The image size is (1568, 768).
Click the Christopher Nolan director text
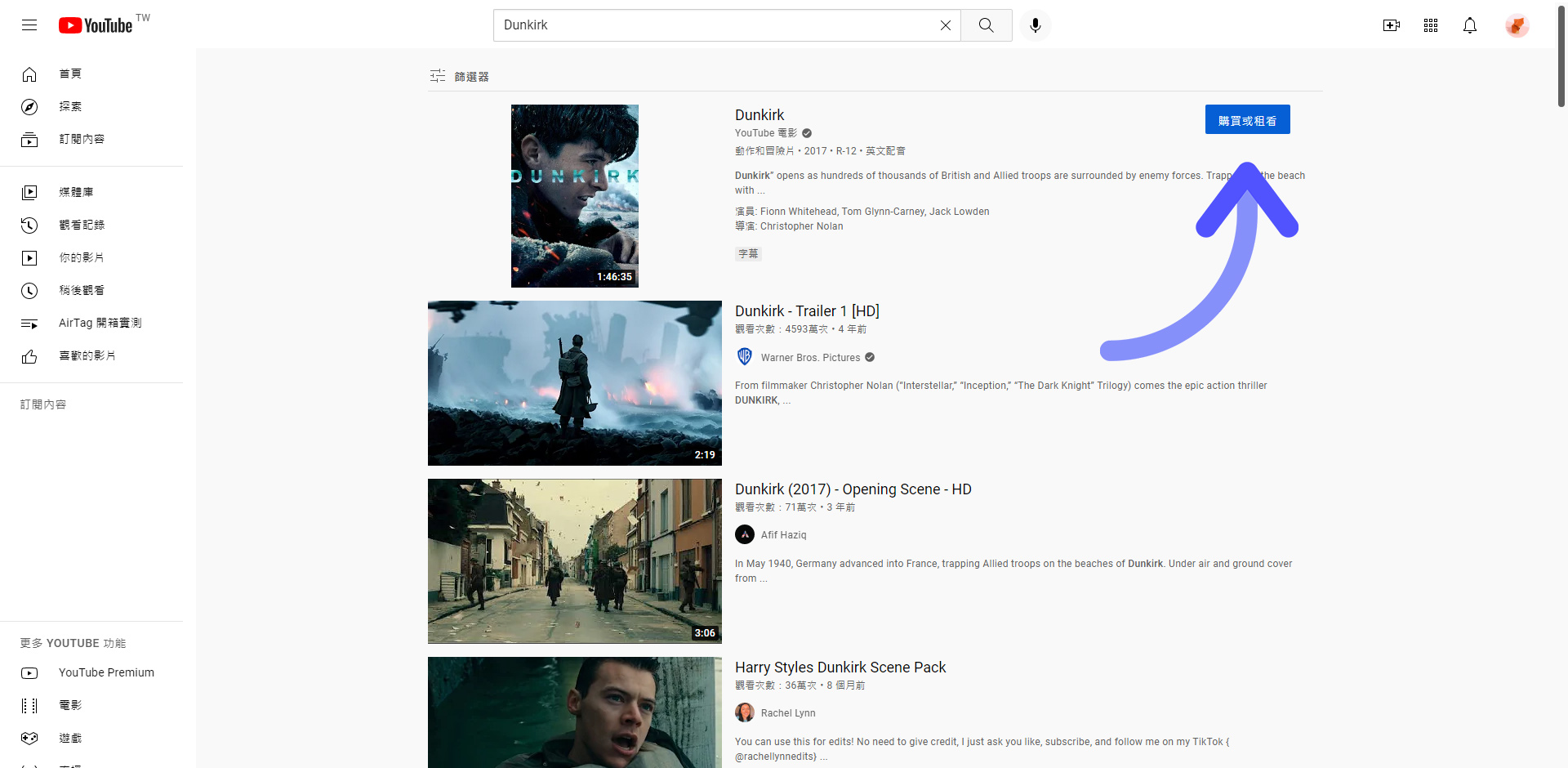point(801,226)
